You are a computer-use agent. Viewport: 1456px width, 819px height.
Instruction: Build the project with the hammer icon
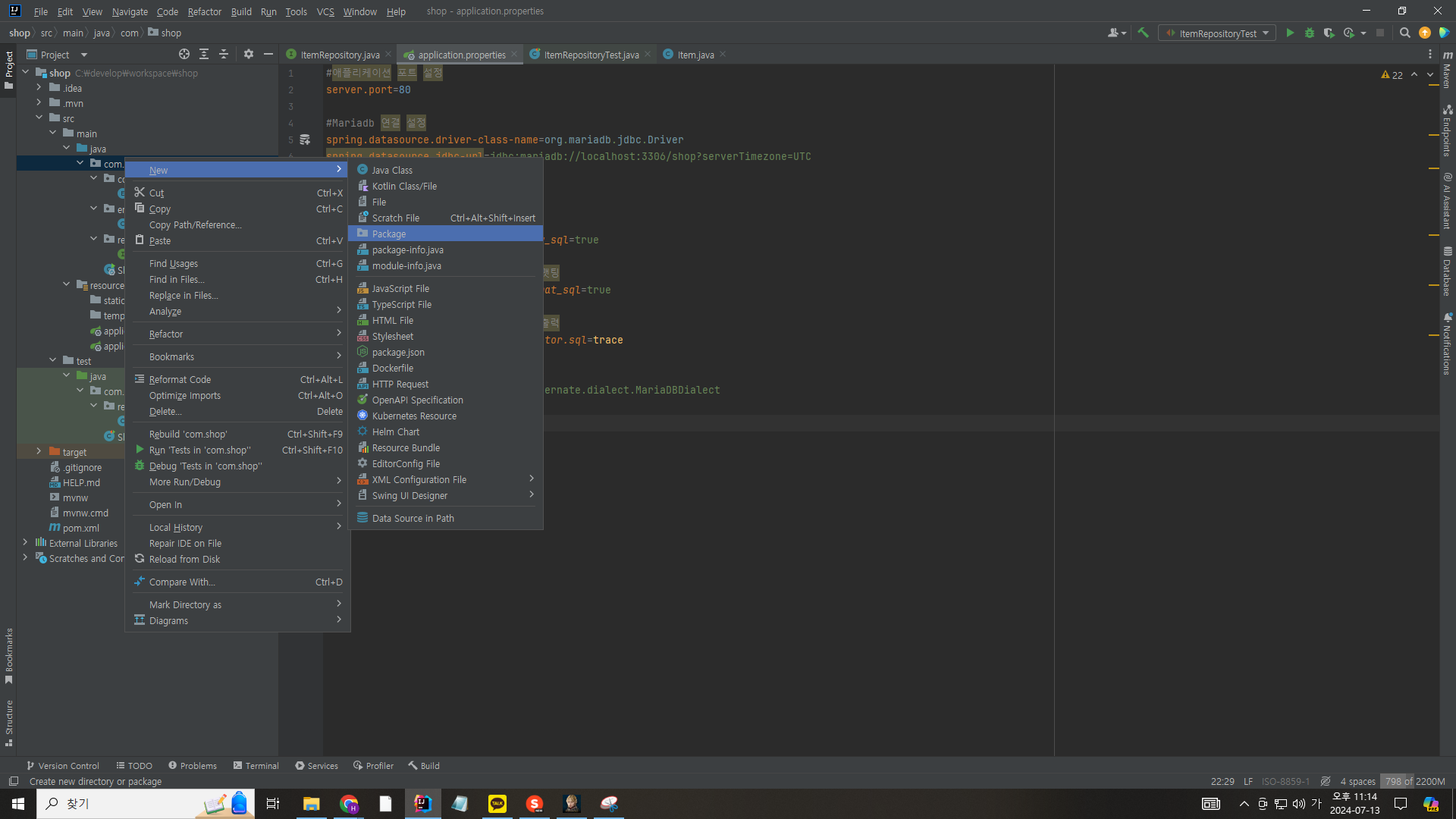click(1143, 33)
